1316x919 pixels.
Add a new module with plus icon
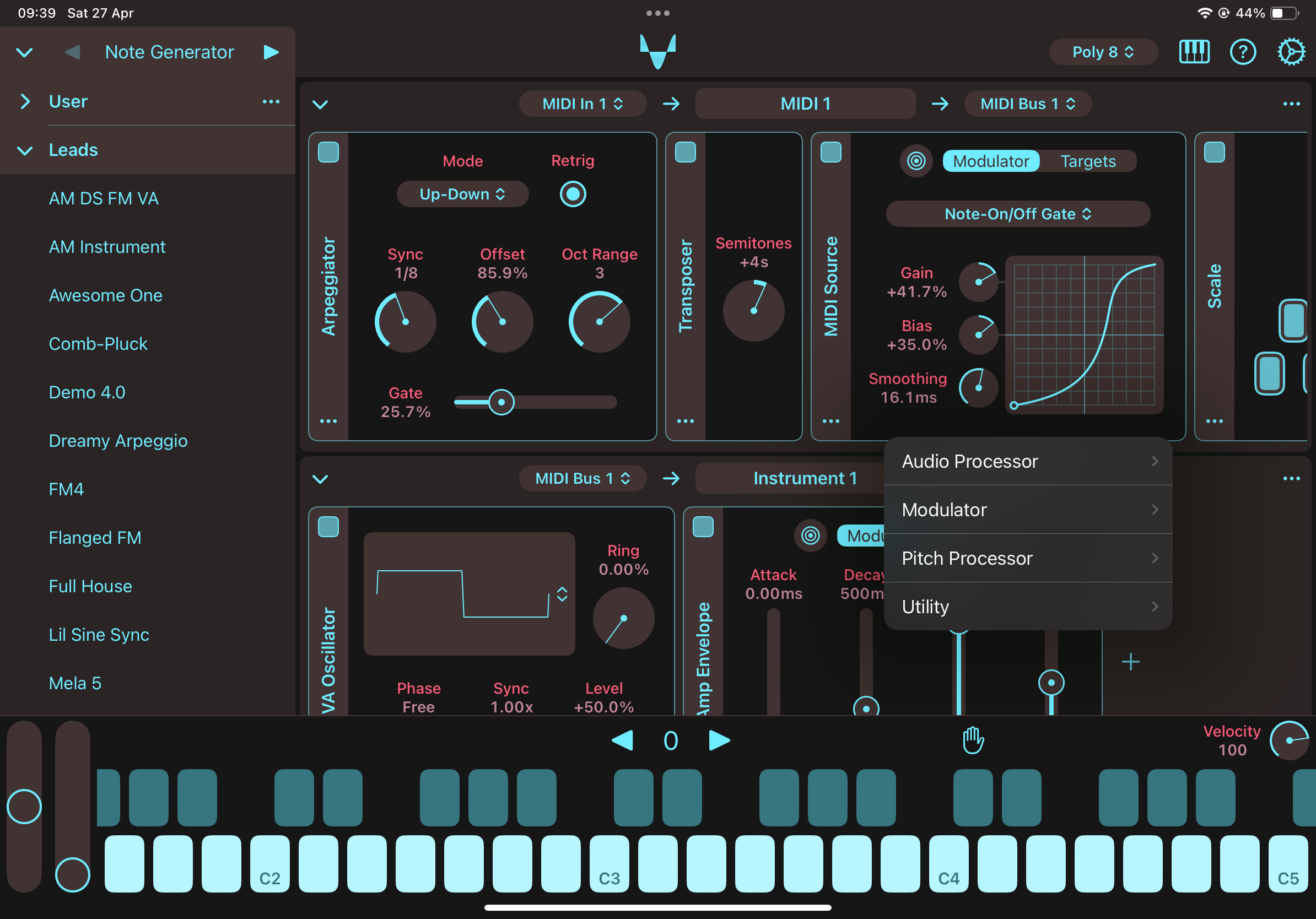(1130, 662)
